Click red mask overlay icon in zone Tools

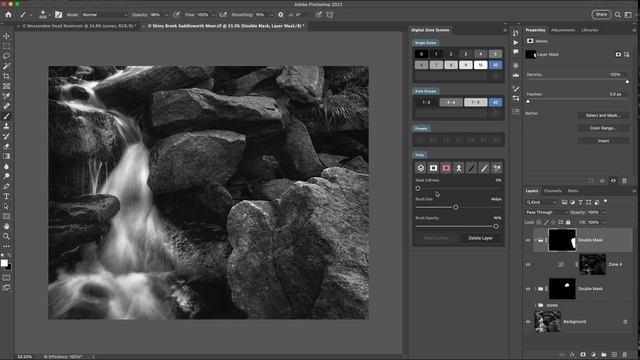pyautogui.click(x=446, y=168)
